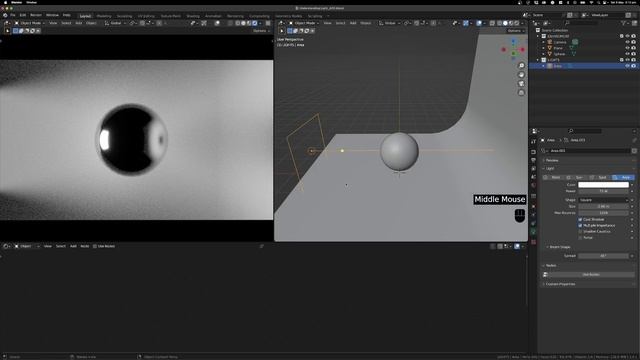Set right viewport to wireframe shading
Viewport: 640px width, 360px height.
pyautogui.click(x=499, y=23)
